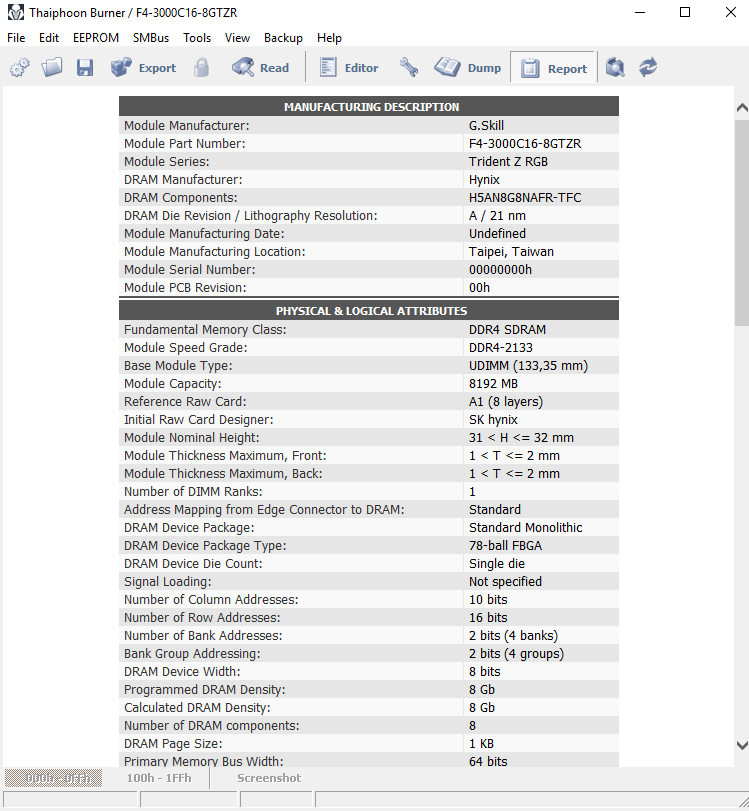This screenshot has height=811, width=749.
Task: Click the 8192 MB capacity value
Action: [493, 383]
